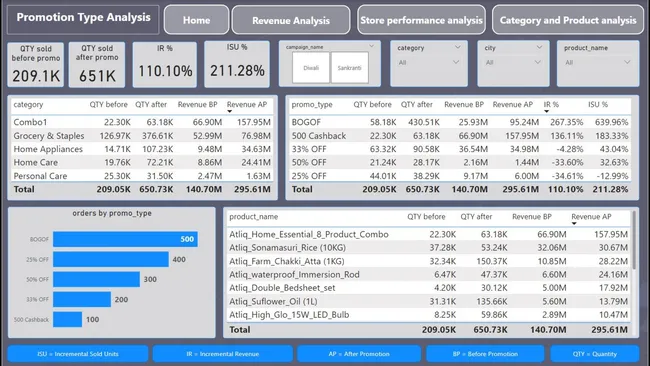The width and height of the screenshot is (650, 366).
Task: Click the QTY sold after promo card
Action: (97, 65)
